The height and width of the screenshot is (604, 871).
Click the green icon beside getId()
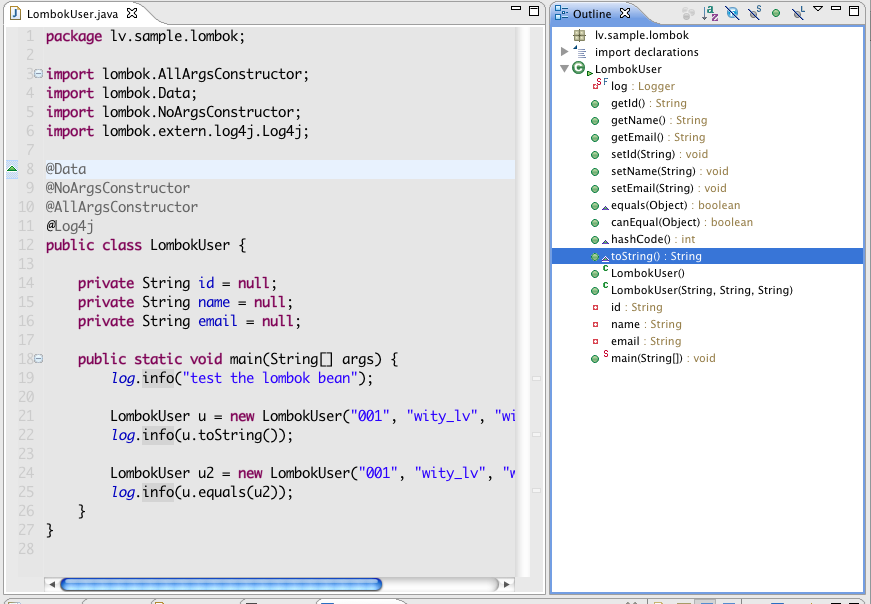point(595,103)
